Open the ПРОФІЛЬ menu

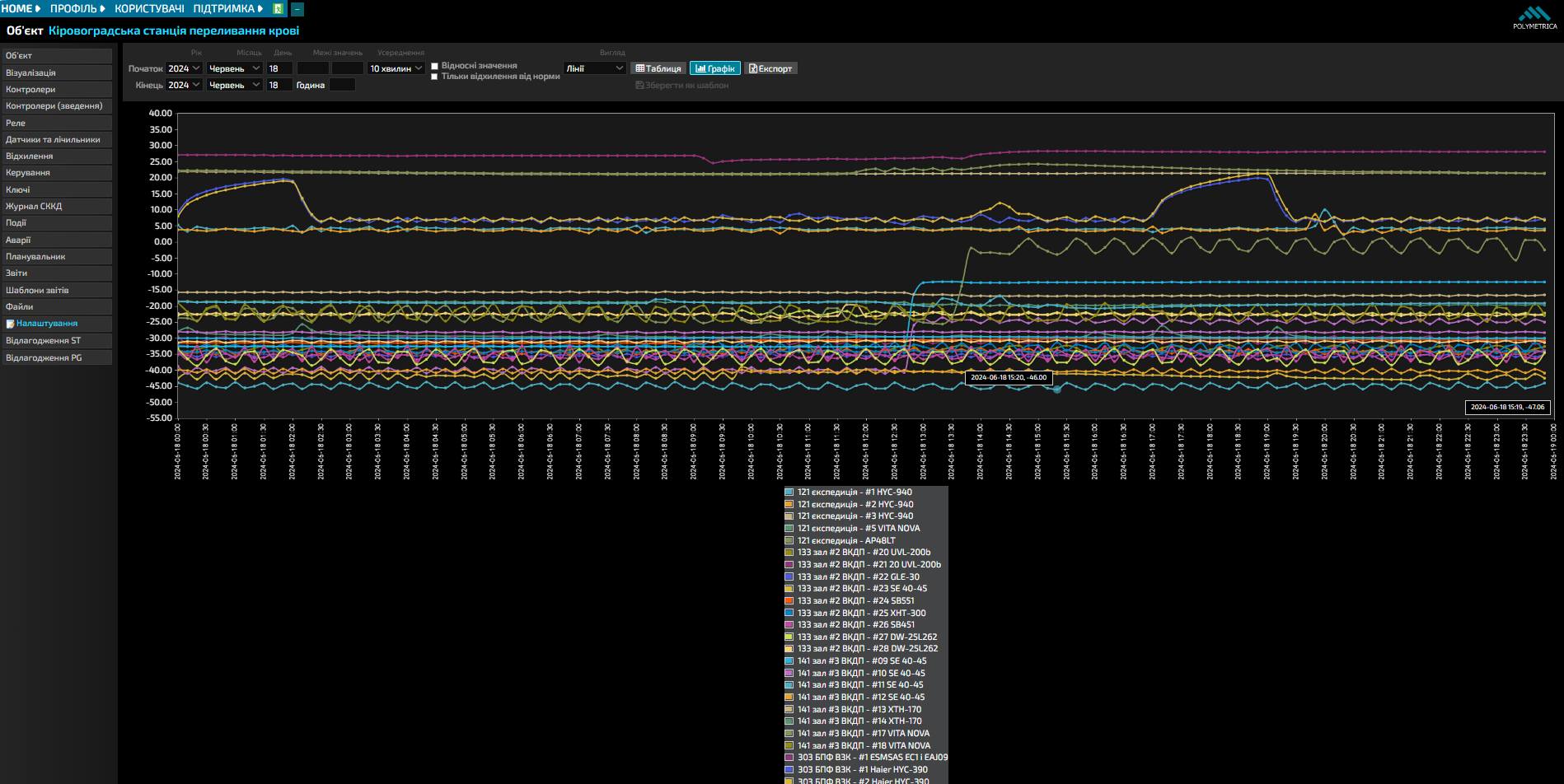coord(78,9)
